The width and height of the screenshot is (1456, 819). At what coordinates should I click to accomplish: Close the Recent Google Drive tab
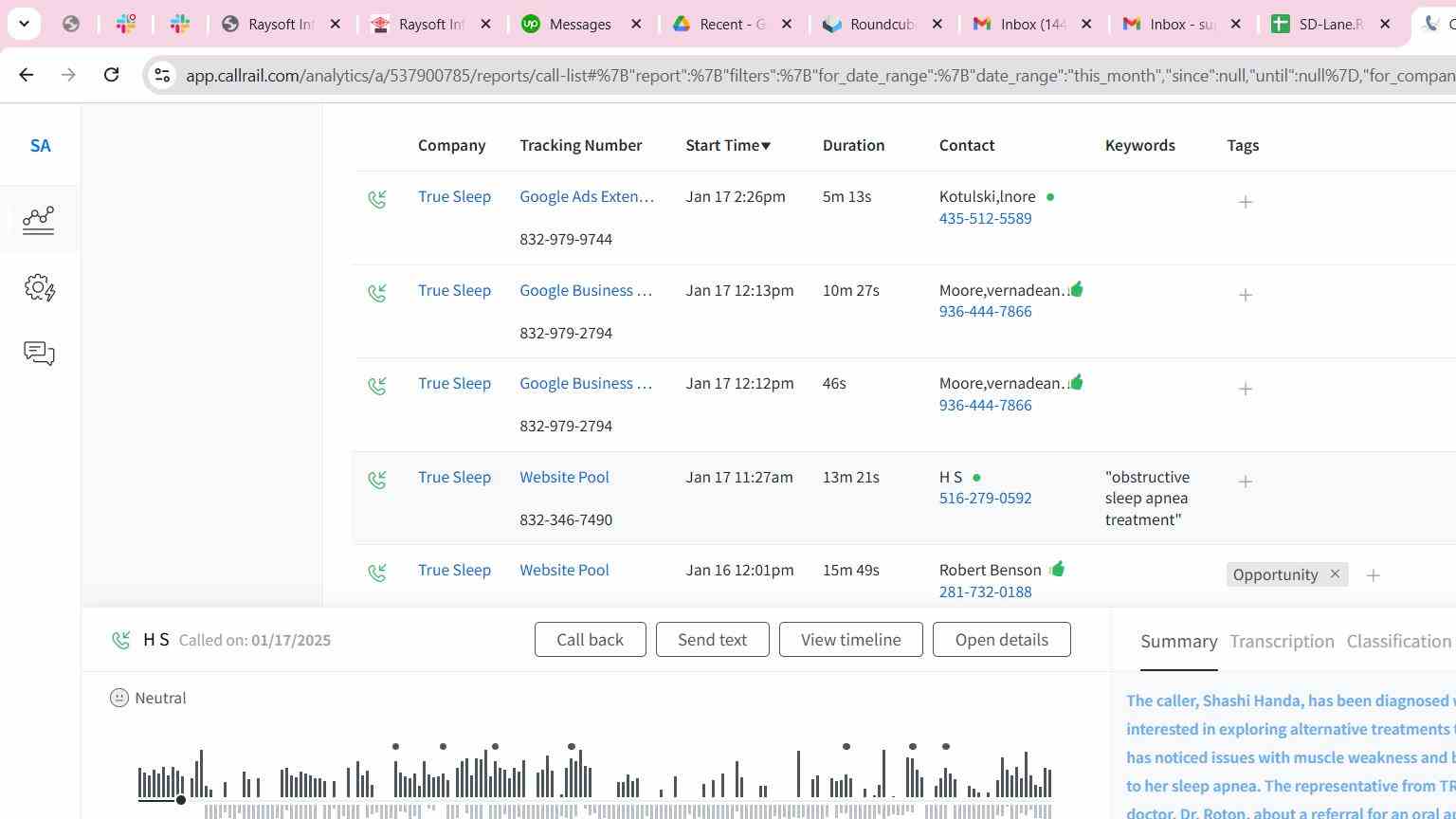[787, 24]
